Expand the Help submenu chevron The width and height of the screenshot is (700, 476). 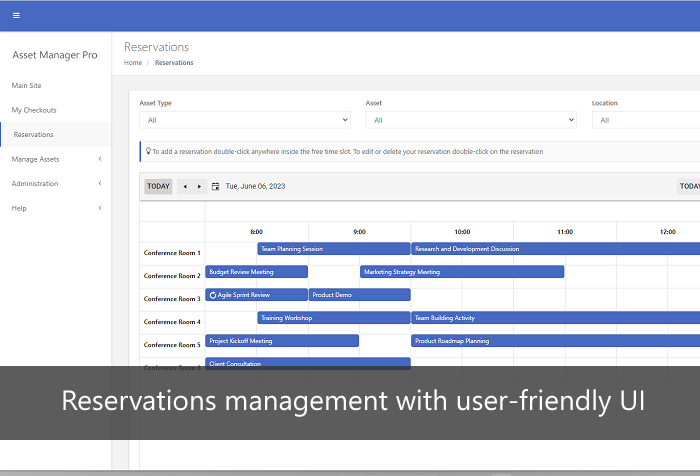coord(100,208)
